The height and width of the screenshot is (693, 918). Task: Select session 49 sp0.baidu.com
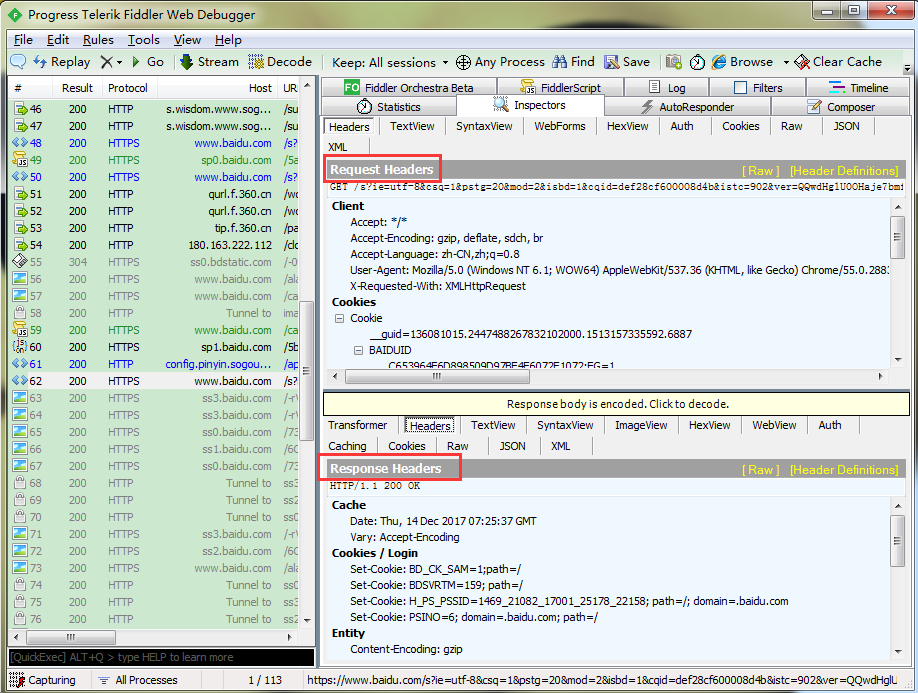155,160
